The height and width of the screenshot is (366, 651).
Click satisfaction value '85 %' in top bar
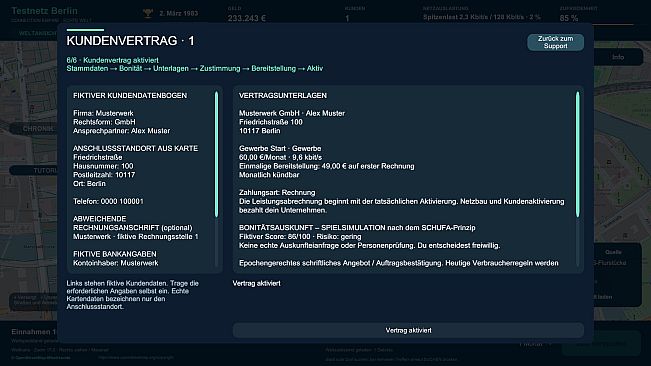point(569,18)
